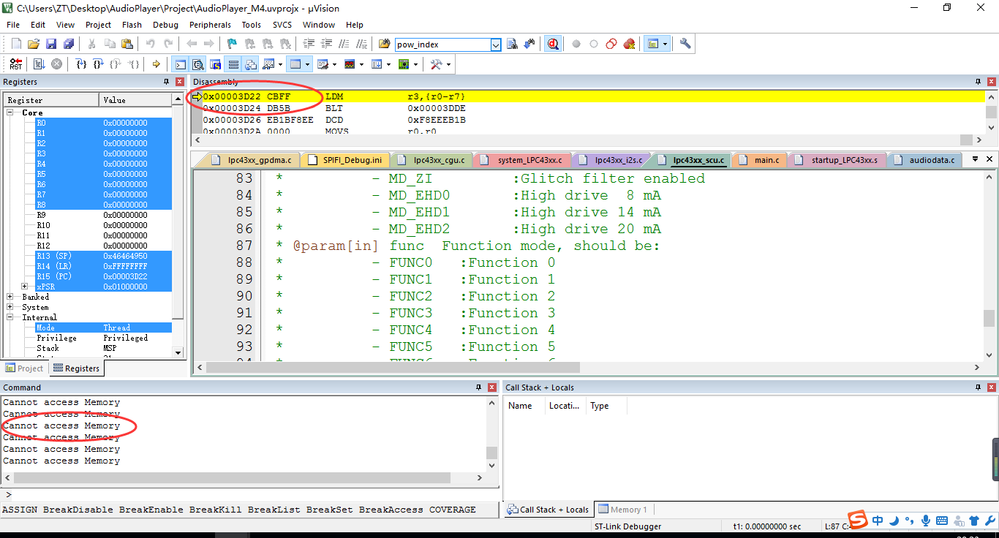Reset the CPU with the RST icon
Viewport: 999px width, 538px height.
(x=15, y=64)
